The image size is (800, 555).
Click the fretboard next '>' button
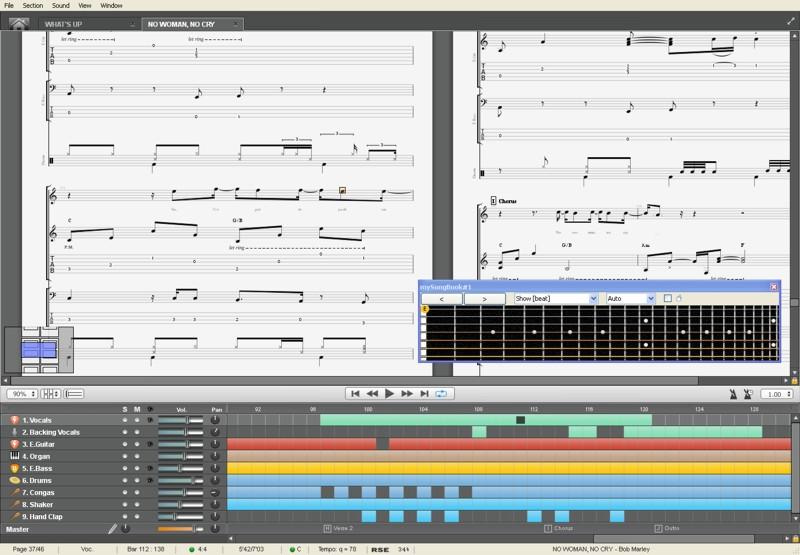point(484,298)
